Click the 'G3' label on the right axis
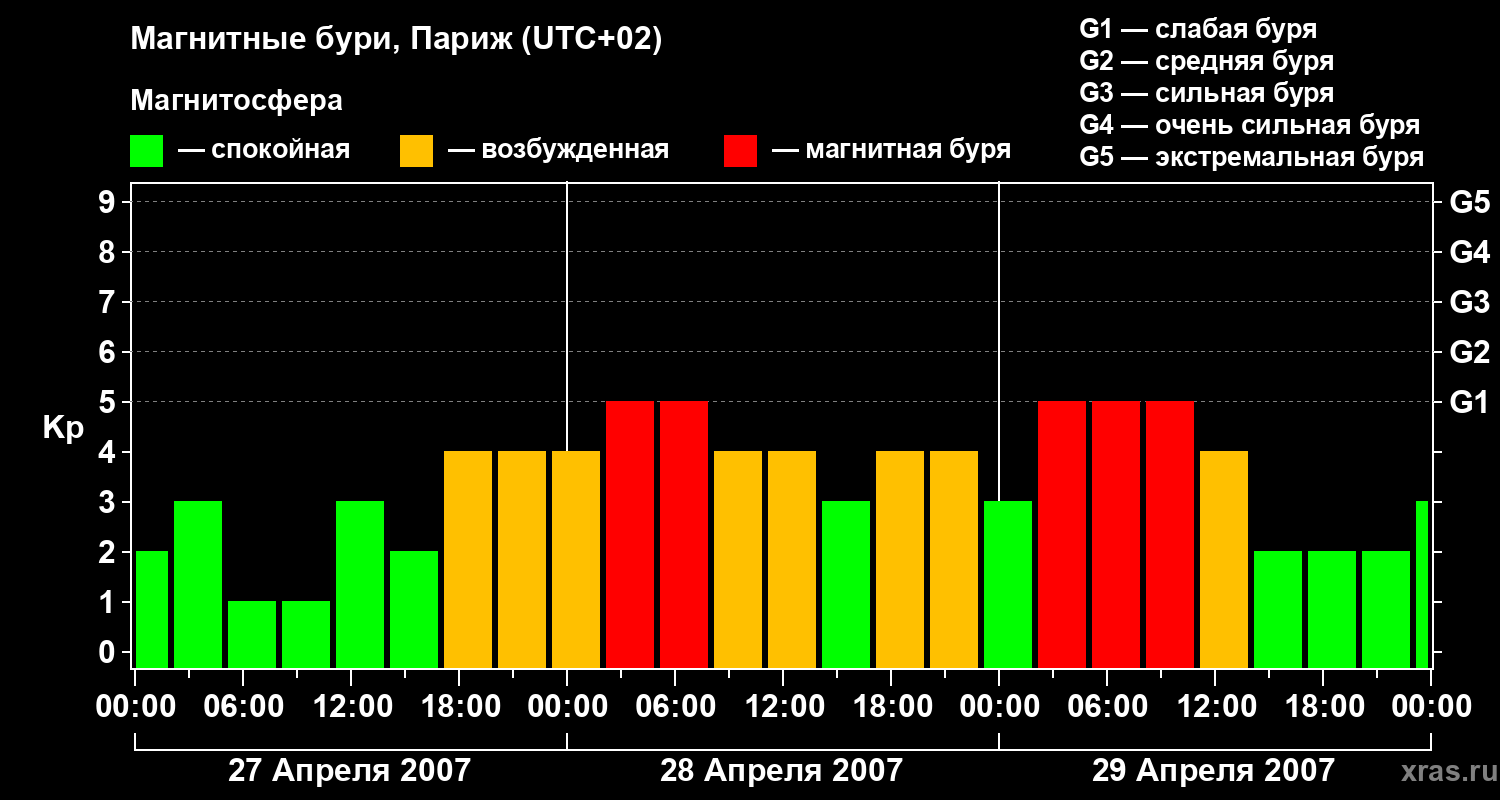 (1470, 302)
